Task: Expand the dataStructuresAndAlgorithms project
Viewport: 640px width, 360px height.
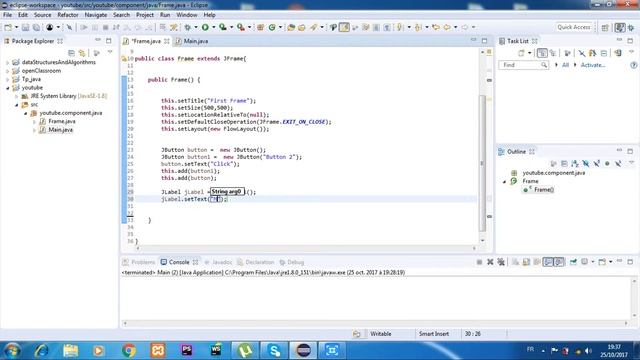Action: tap(7, 62)
